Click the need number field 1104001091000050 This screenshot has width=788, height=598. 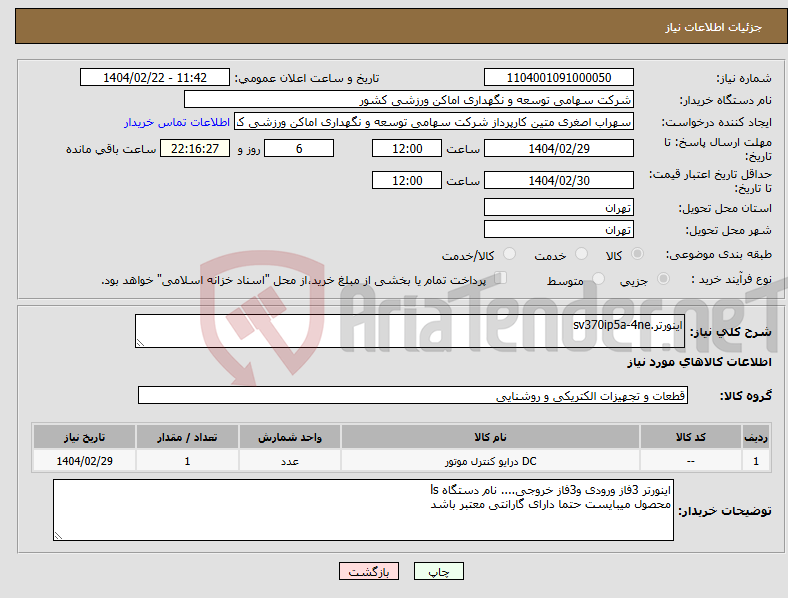tap(559, 77)
